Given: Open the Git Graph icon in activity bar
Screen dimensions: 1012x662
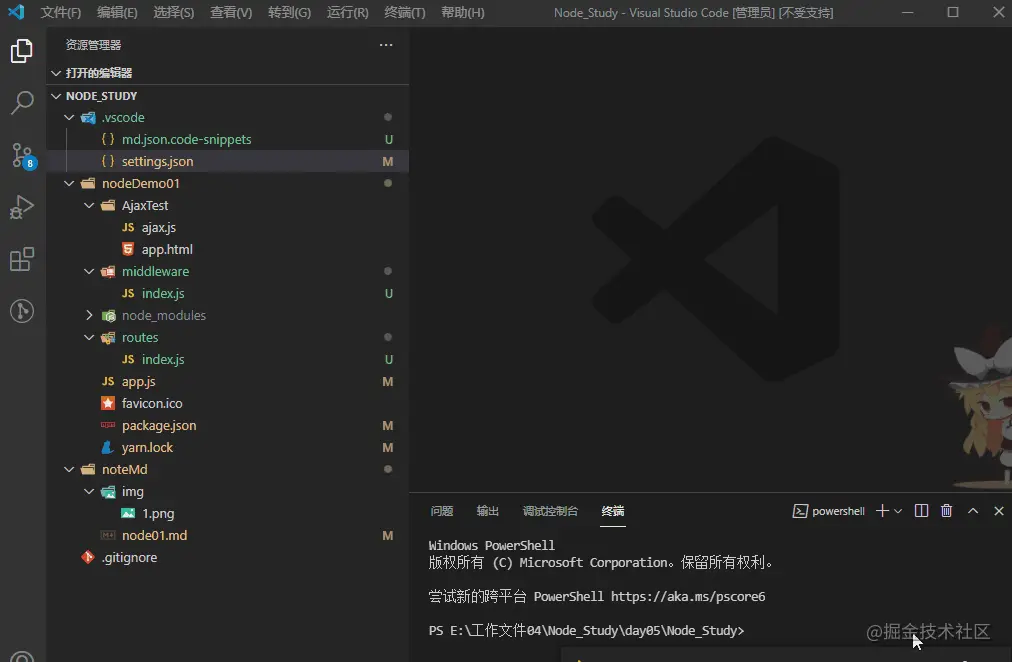Looking at the screenshot, I should coord(22,311).
